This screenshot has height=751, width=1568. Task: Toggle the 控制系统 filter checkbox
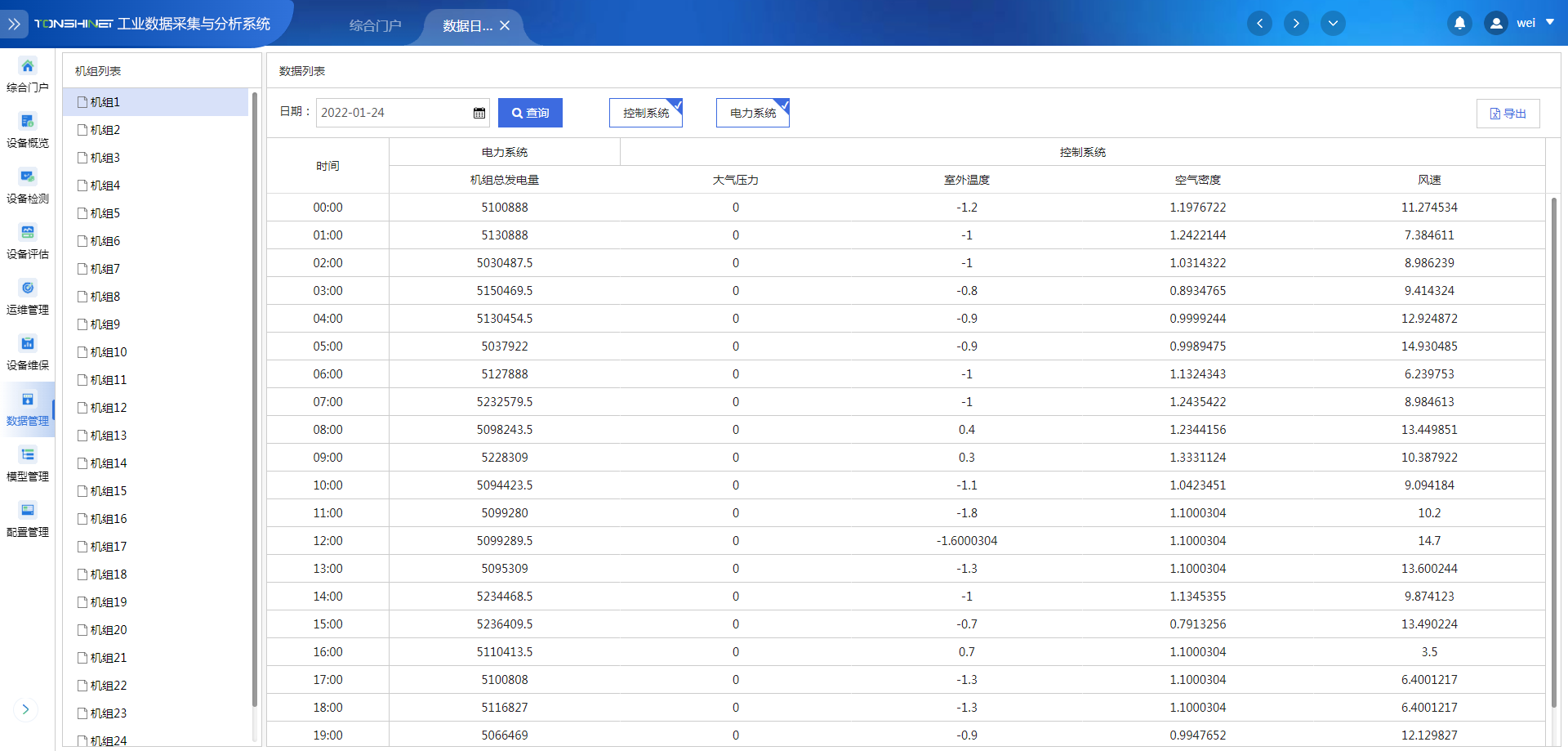pos(646,113)
